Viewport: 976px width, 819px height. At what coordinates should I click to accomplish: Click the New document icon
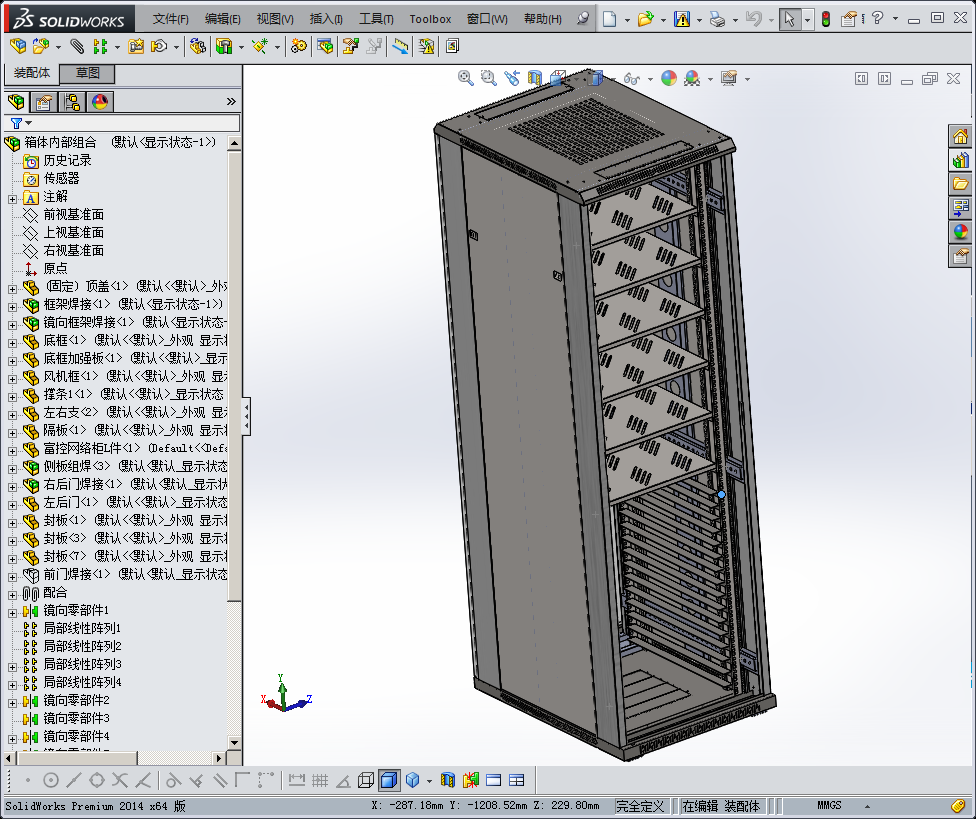[609, 19]
